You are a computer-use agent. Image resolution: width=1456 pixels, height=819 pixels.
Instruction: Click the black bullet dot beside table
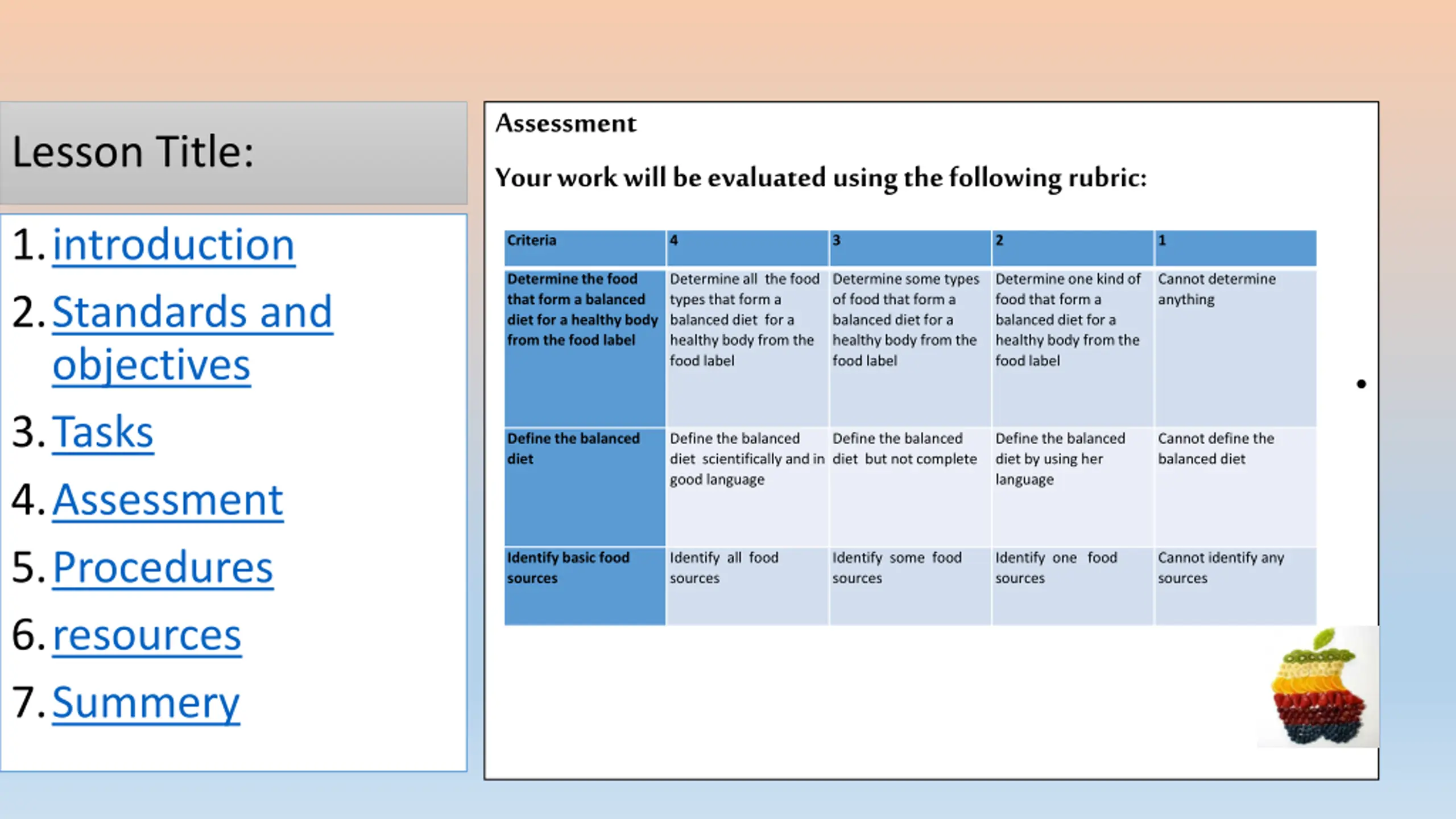1361,384
